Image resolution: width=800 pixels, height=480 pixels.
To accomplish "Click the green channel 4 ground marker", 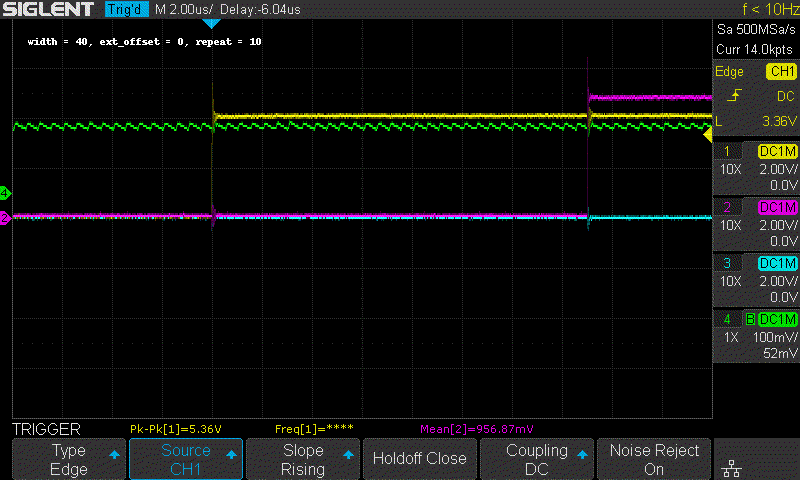I will [5, 193].
